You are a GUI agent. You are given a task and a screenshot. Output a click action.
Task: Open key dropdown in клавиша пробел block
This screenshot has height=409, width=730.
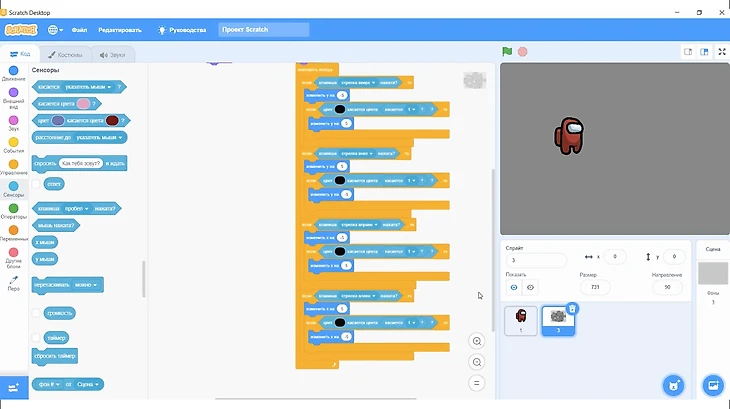tap(76, 208)
